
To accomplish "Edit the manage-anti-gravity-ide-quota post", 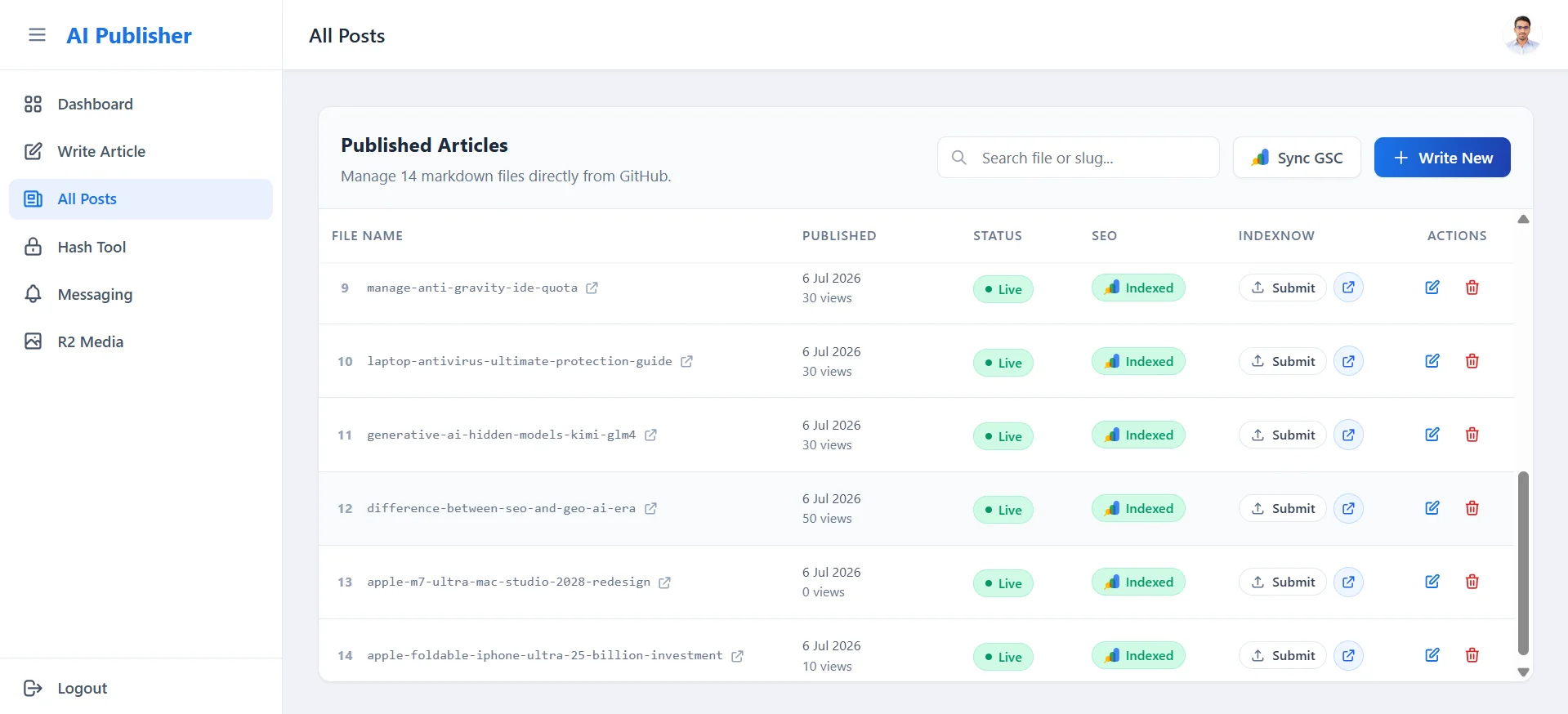I will click(x=1432, y=288).
